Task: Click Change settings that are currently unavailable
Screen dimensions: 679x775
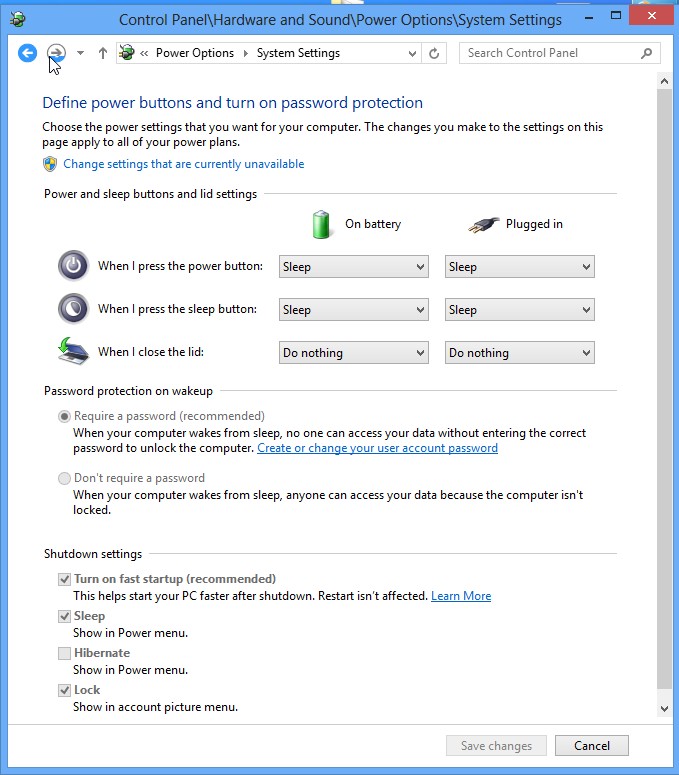Action: 183,164
